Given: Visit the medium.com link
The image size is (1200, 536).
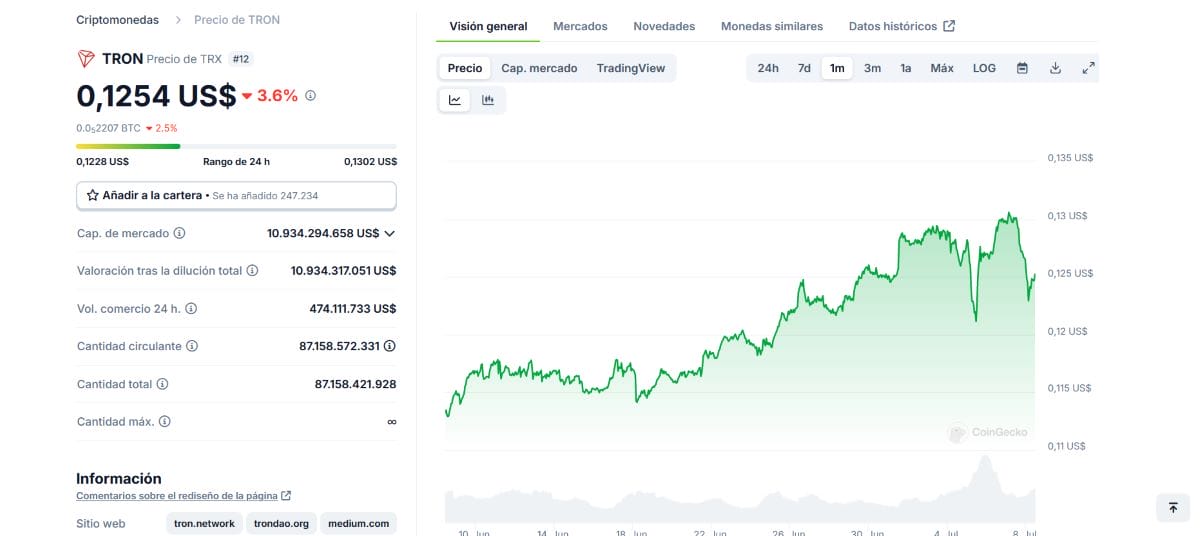Looking at the screenshot, I should click(x=358, y=523).
